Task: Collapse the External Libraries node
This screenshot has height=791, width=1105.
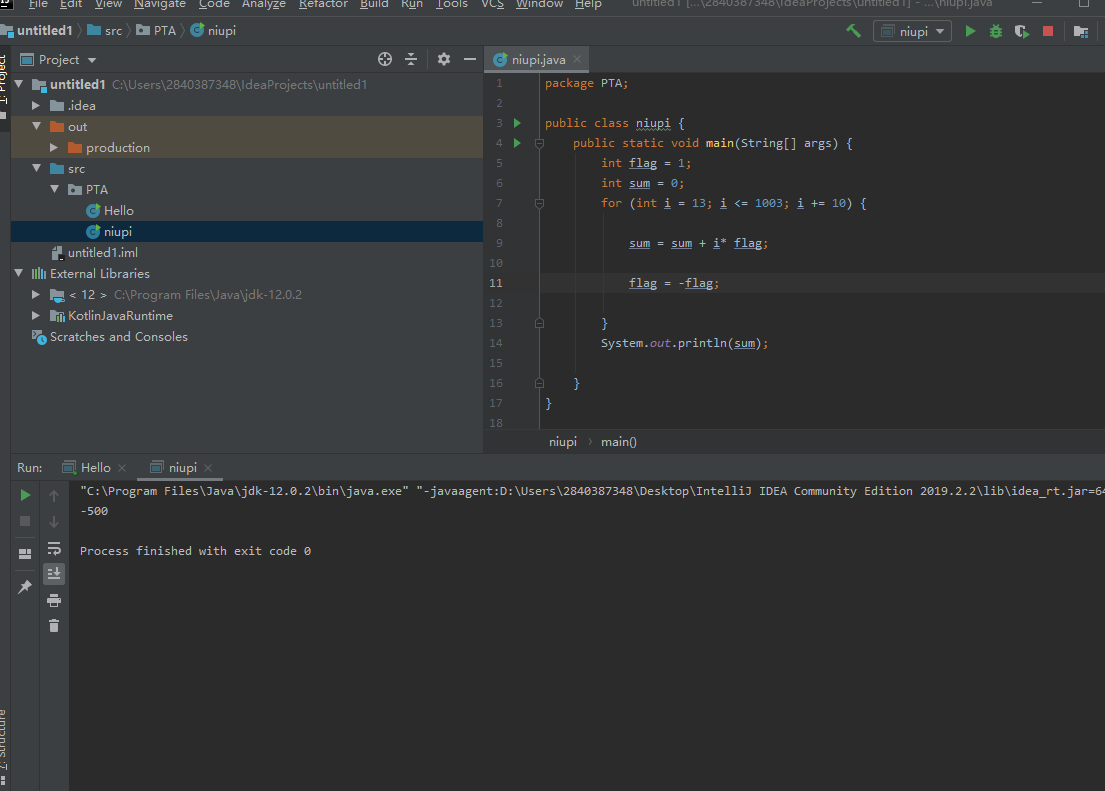Action: (x=19, y=274)
